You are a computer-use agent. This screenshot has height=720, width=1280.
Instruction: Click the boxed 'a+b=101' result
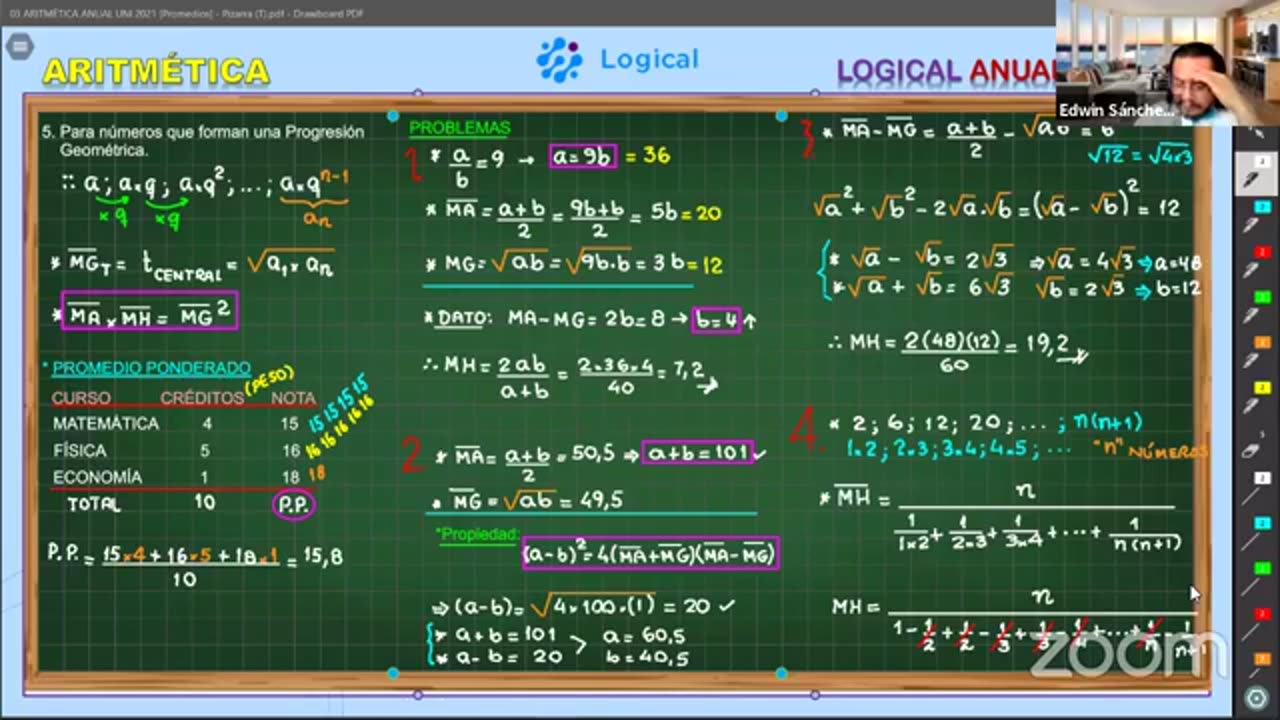click(697, 453)
